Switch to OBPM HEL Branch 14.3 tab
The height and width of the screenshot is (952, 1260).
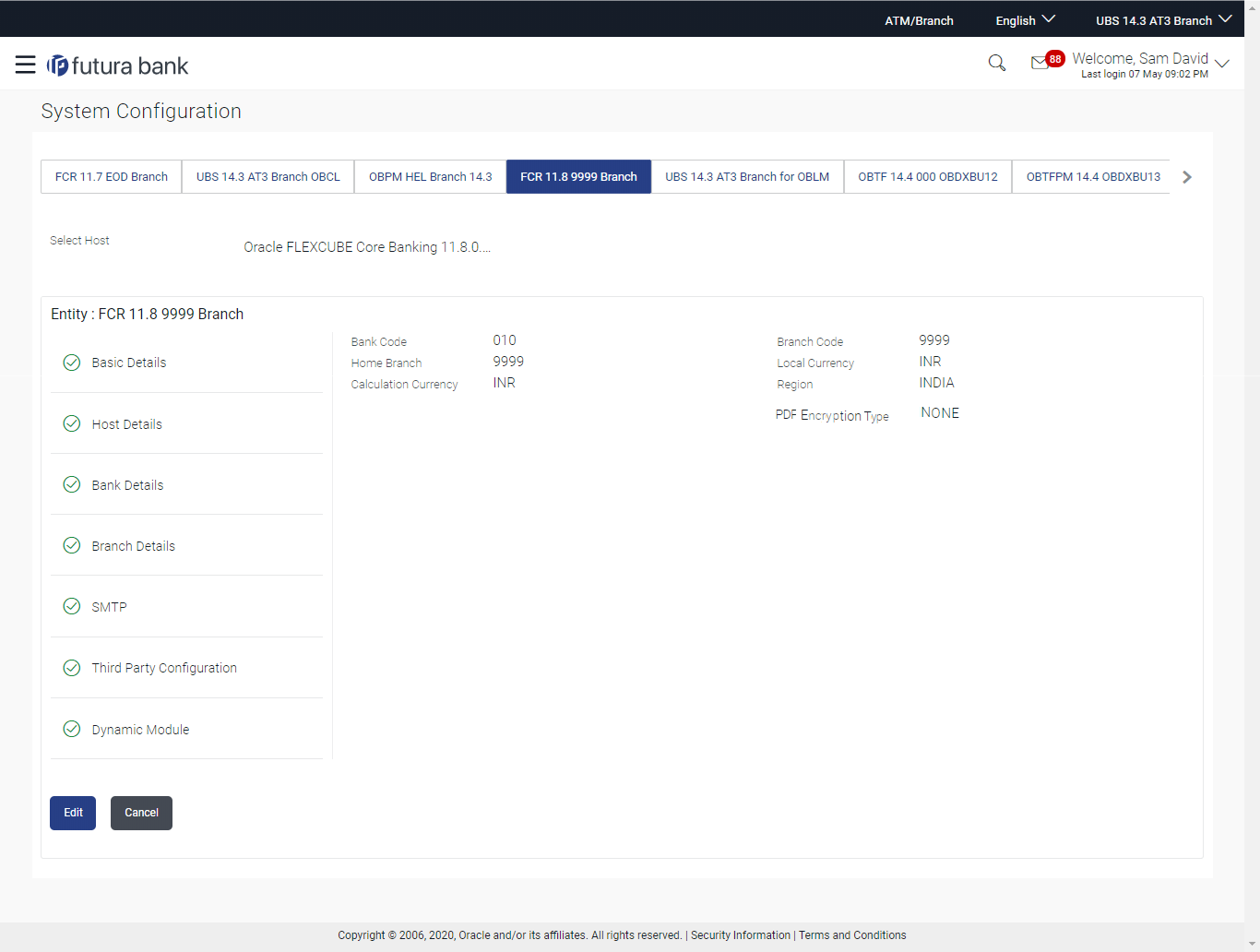coord(431,177)
